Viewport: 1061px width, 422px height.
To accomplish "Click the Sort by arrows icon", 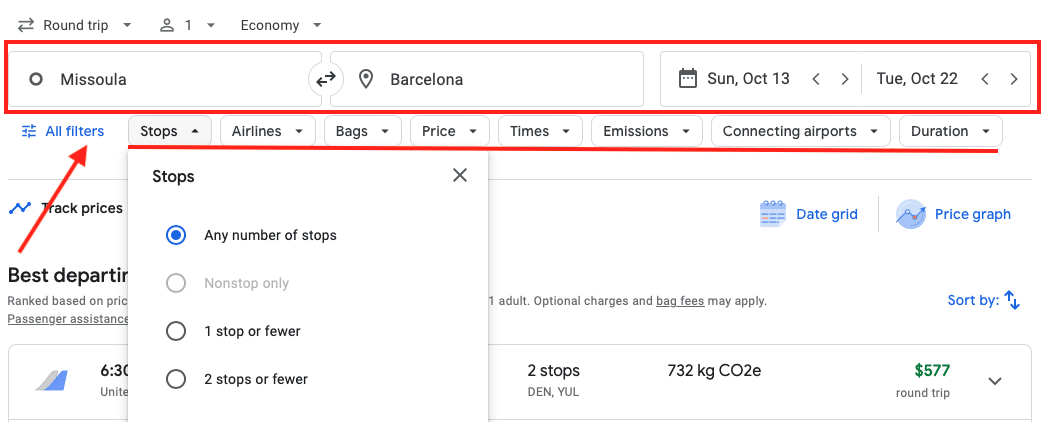I will (1012, 300).
